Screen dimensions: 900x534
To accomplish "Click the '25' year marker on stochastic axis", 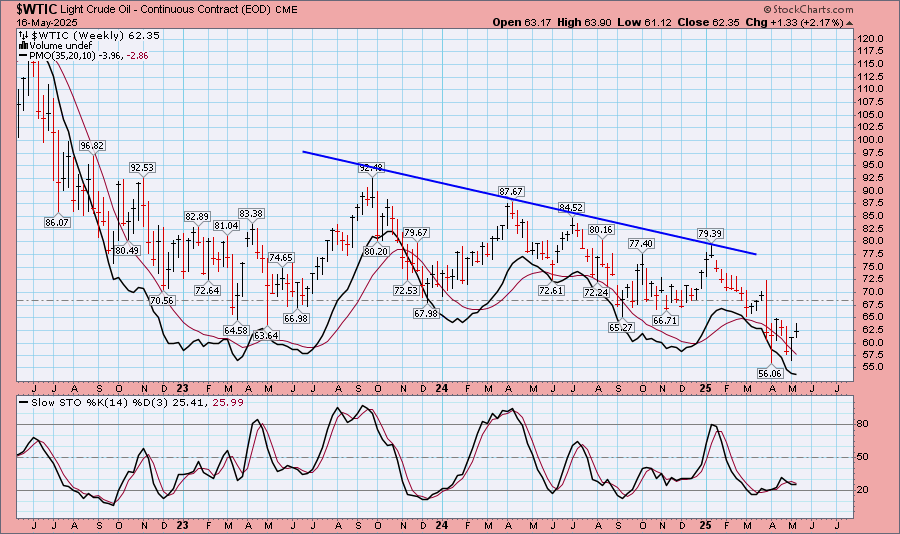I will click(703, 523).
